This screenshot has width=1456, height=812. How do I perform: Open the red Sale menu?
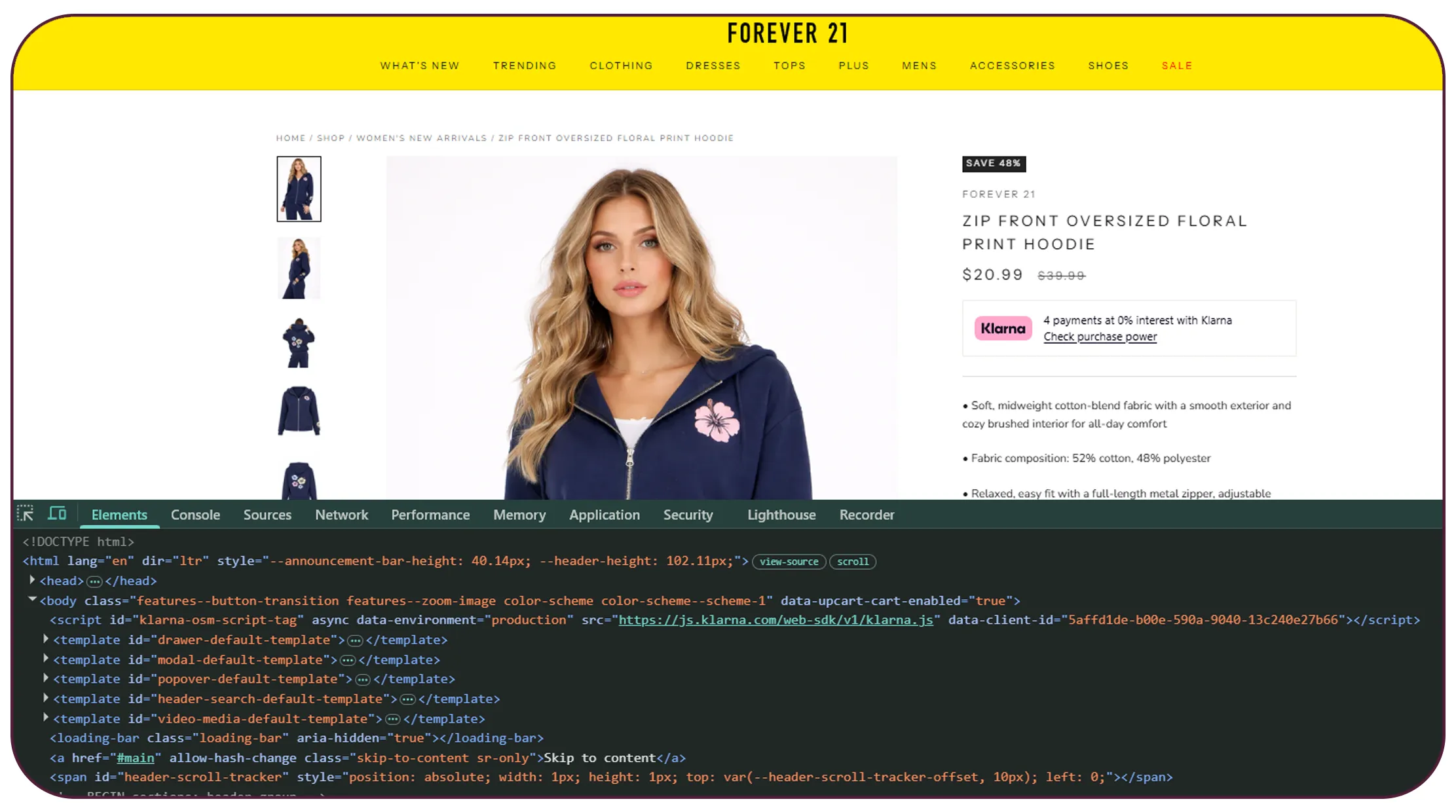[x=1176, y=65]
